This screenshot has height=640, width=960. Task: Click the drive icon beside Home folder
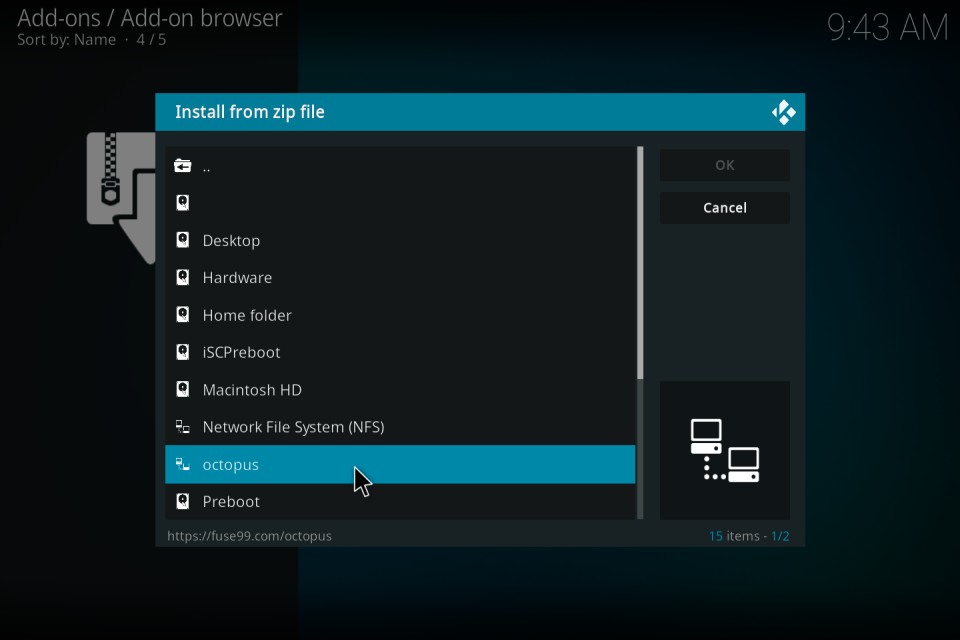(182, 315)
